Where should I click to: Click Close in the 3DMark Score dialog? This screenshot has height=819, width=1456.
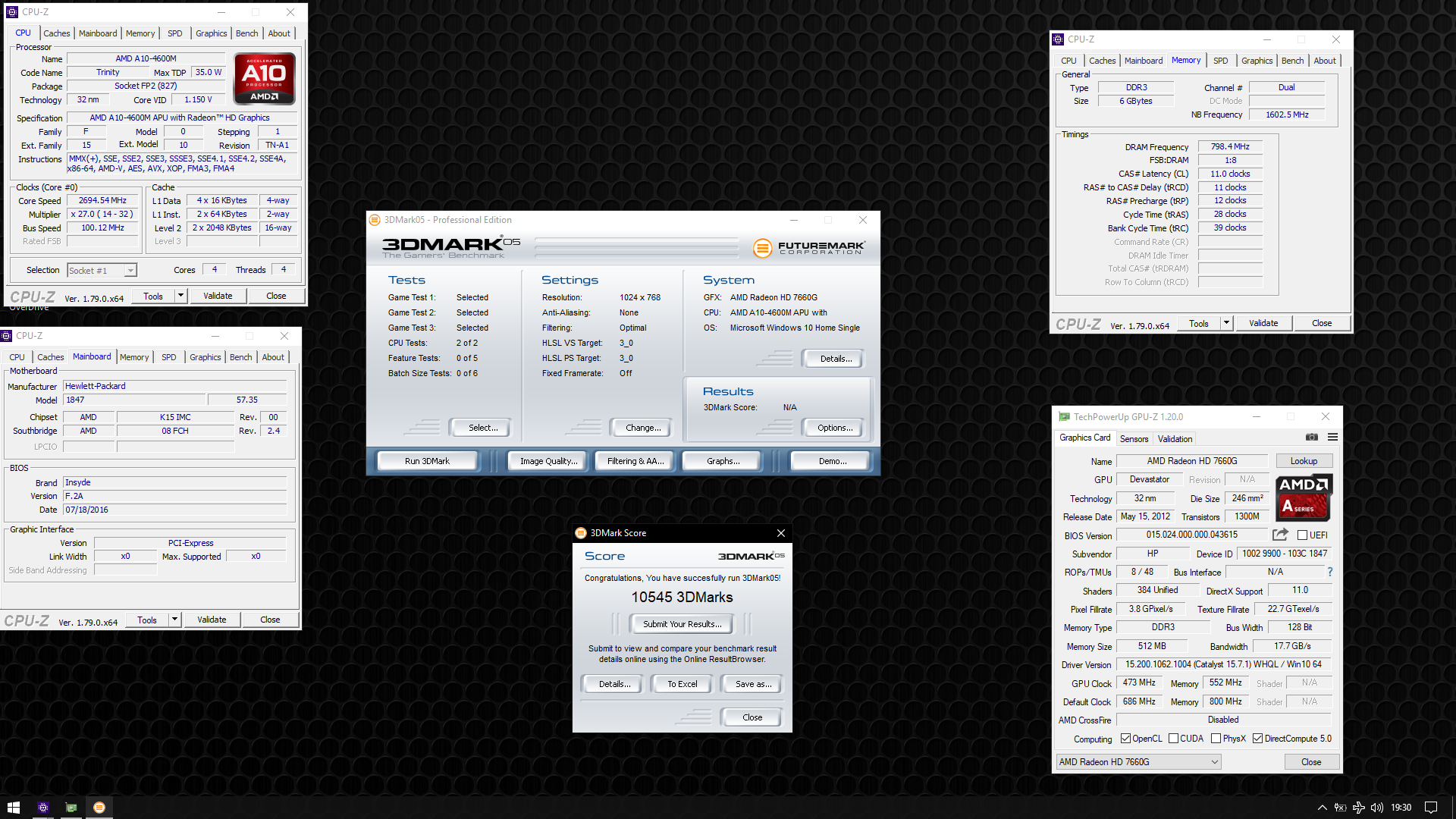point(752,717)
